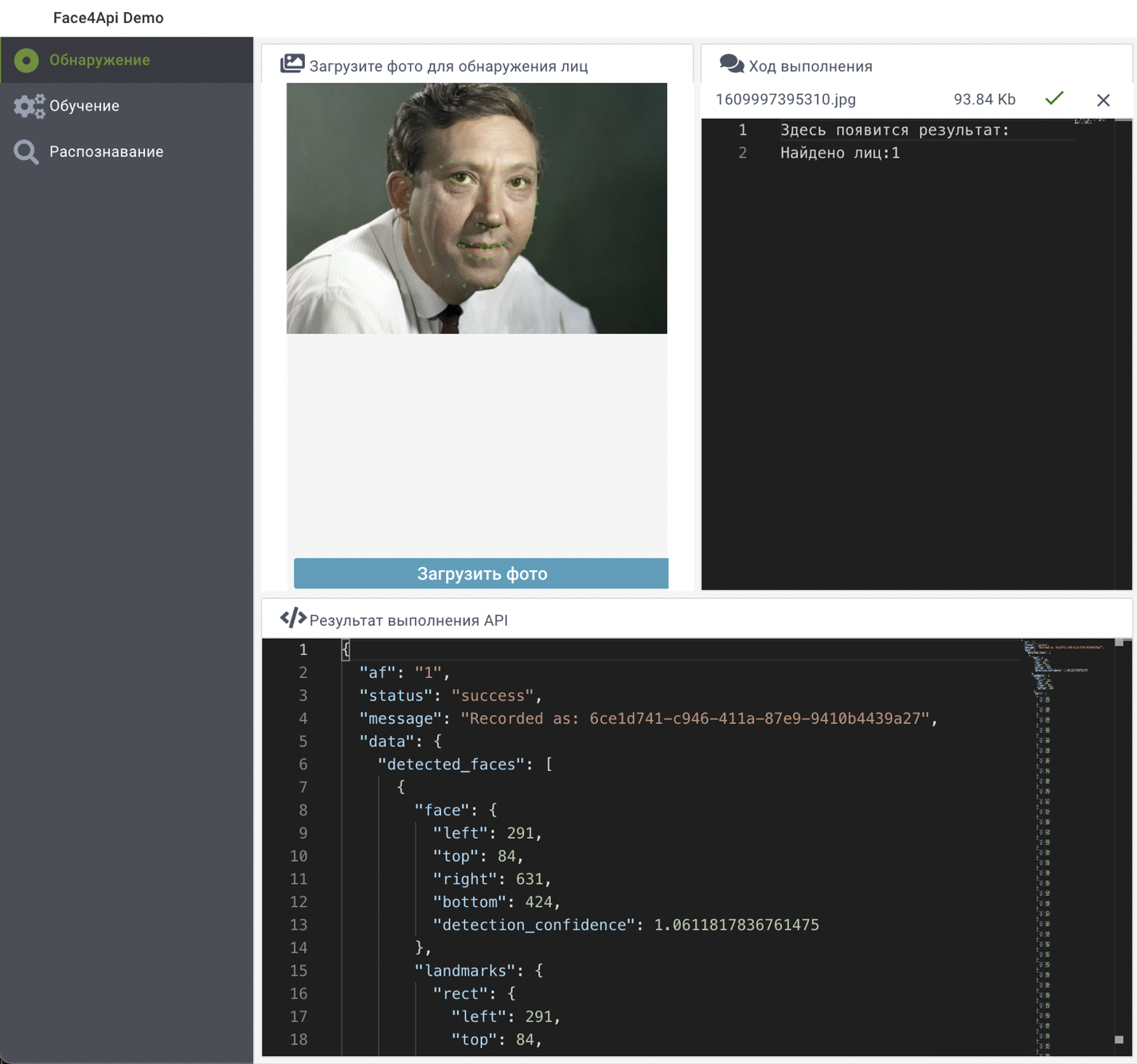The height and width of the screenshot is (1064, 1137).
Task: Click the "detection_confidence" value line
Action: tap(626, 925)
